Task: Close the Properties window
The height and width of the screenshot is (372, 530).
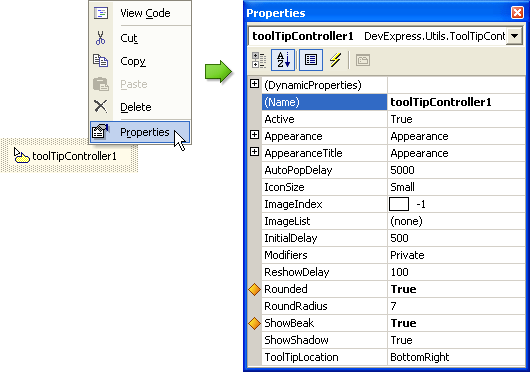Action: (517, 13)
